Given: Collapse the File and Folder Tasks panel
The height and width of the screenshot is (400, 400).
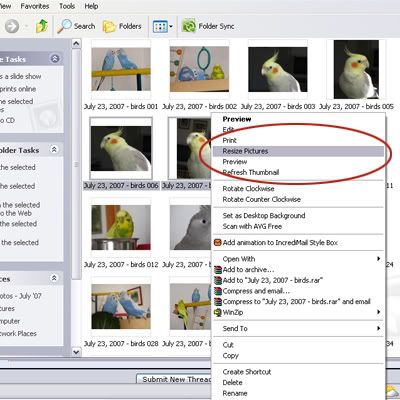Looking at the screenshot, I should click(x=54, y=149).
